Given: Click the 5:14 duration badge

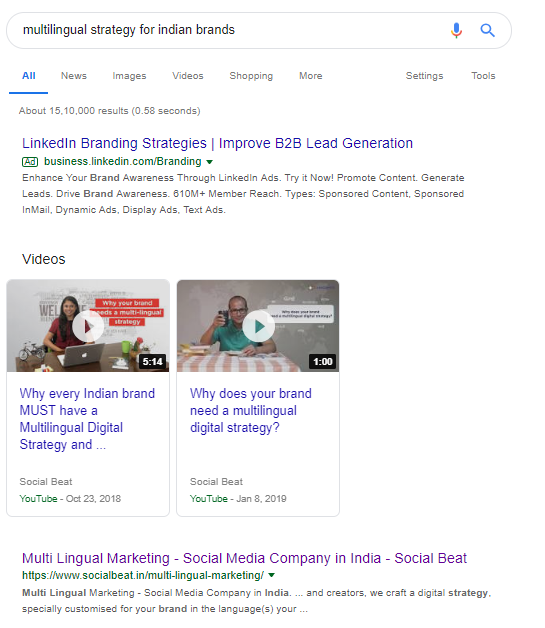Looking at the screenshot, I should coord(153,362).
